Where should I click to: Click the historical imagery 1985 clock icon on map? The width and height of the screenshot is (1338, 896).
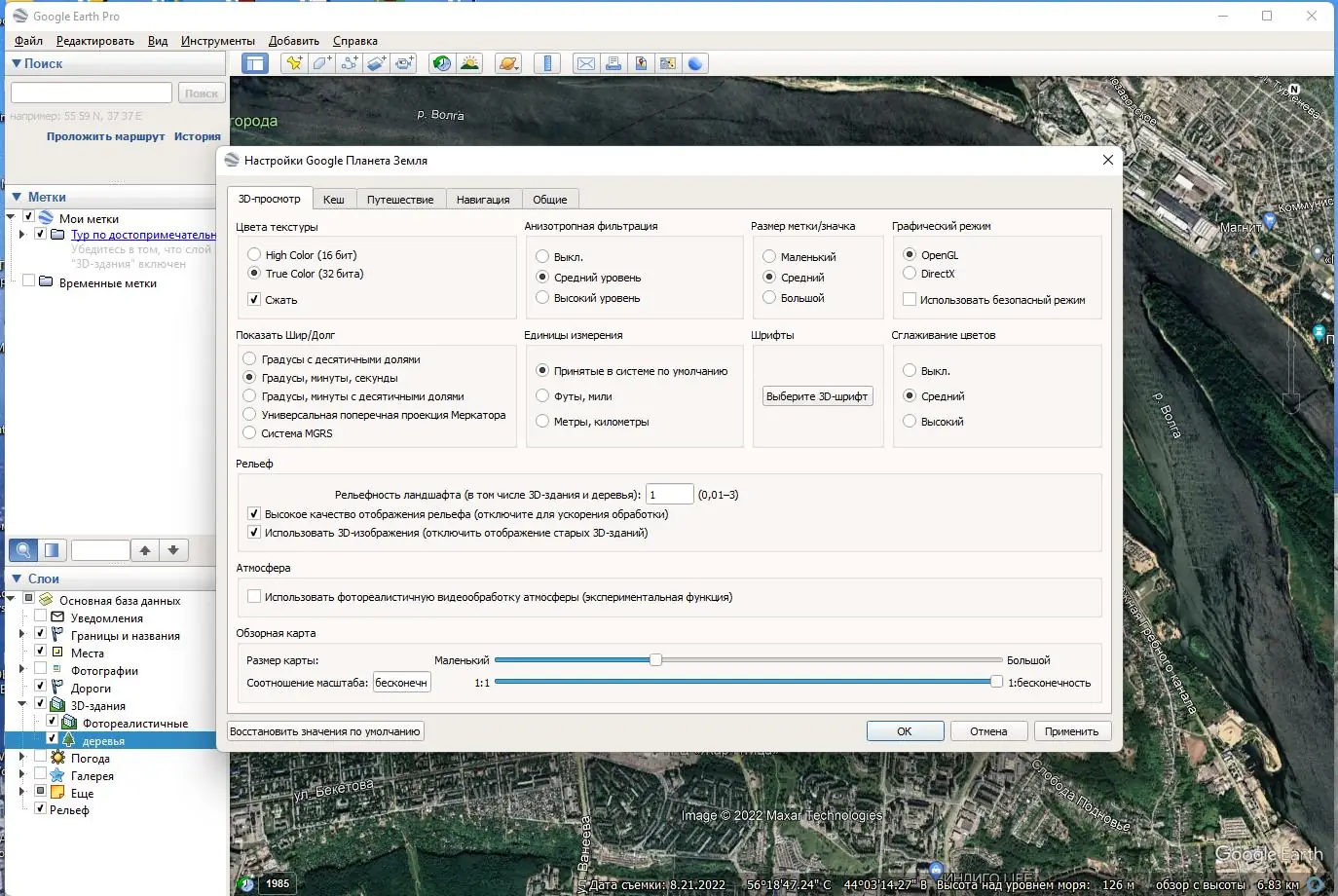coord(246,883)
